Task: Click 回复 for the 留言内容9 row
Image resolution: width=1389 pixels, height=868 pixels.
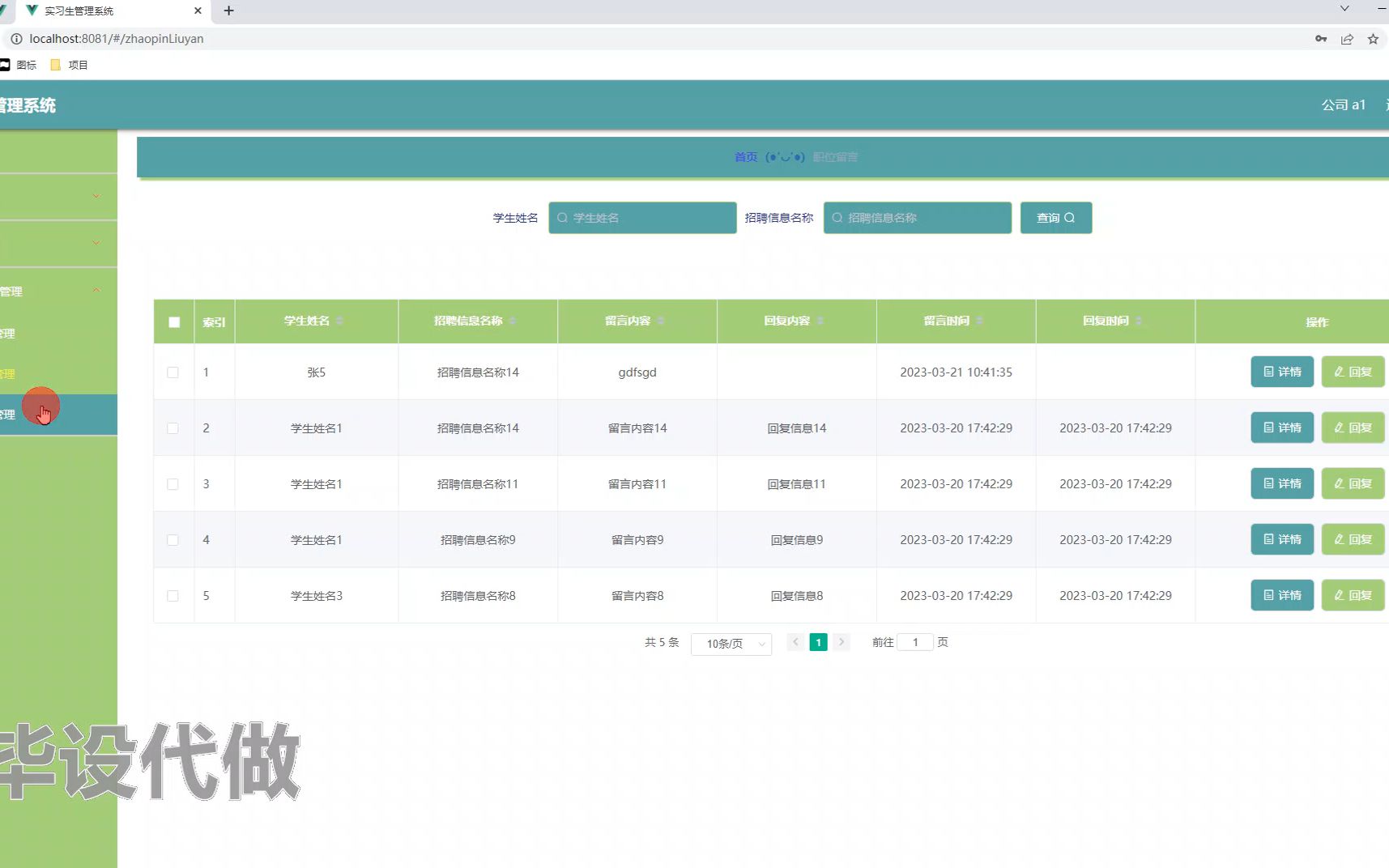Action: point(1353,539)
